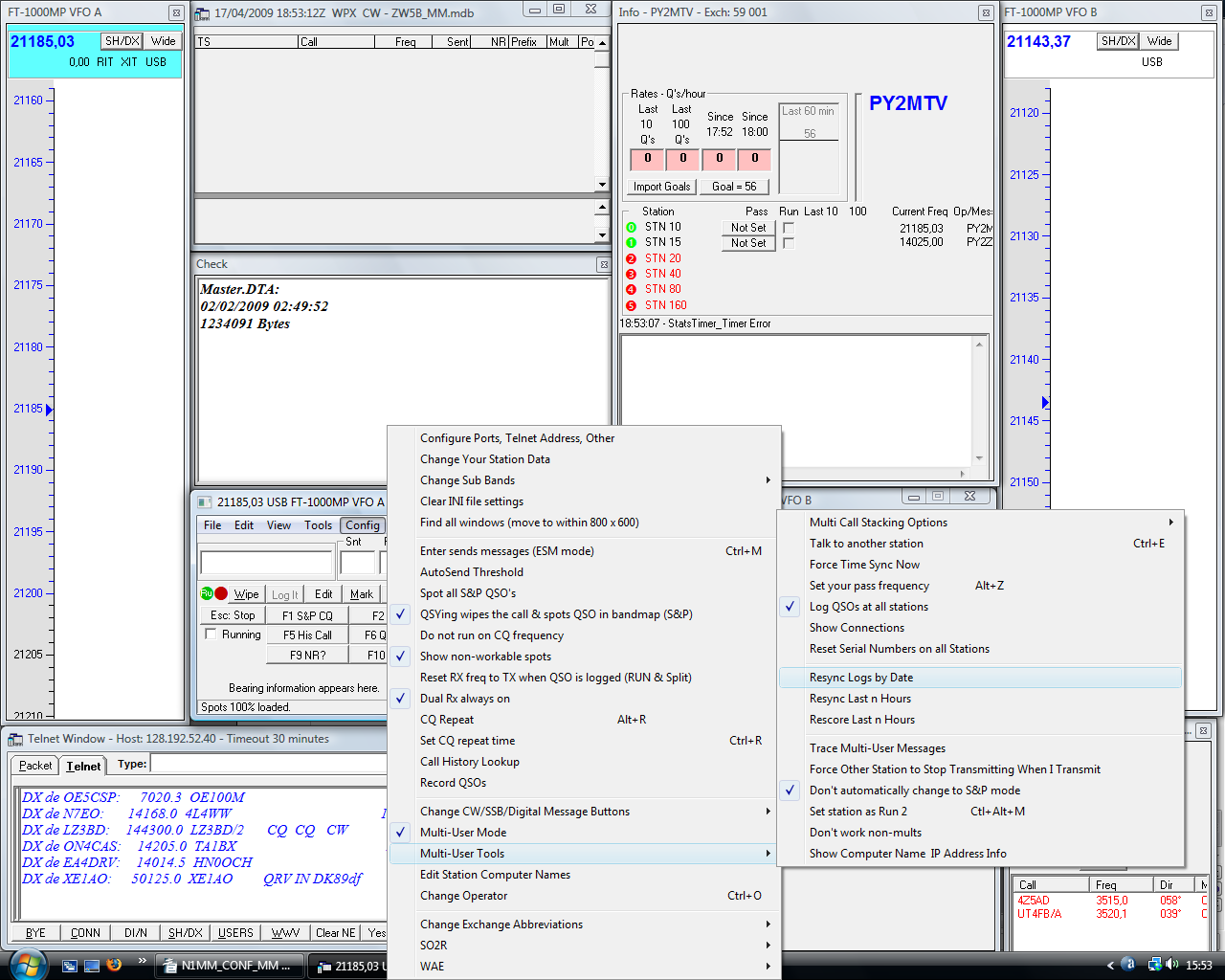Expand WAE submenu
This screenshot has height=980, width=1225.
(x=585, y=967)
